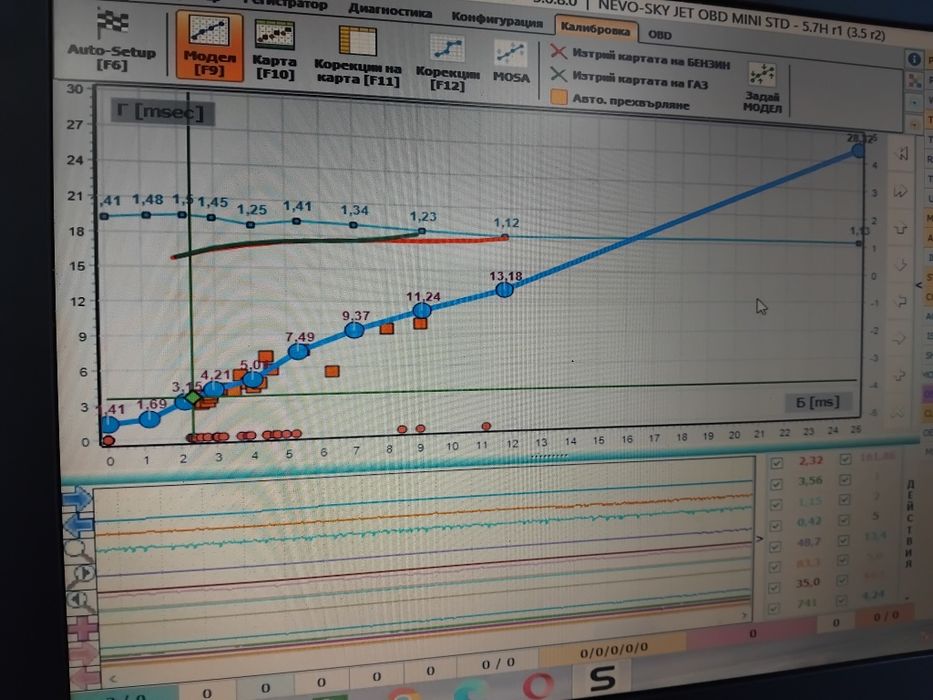Toggle the checkbox next to value 1,15

coord(776,505)
